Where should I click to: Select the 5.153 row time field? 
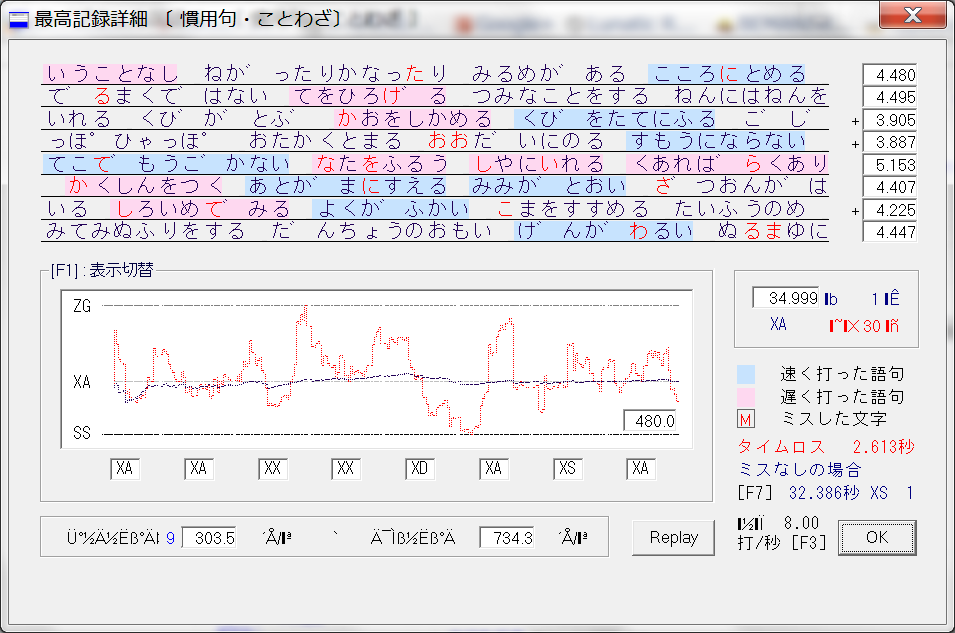889,164
